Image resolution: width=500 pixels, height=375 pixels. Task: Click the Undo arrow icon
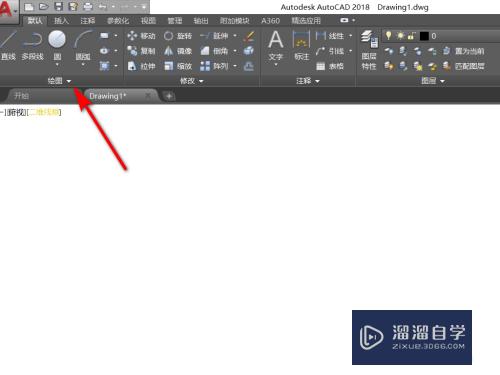click(103, 7)
